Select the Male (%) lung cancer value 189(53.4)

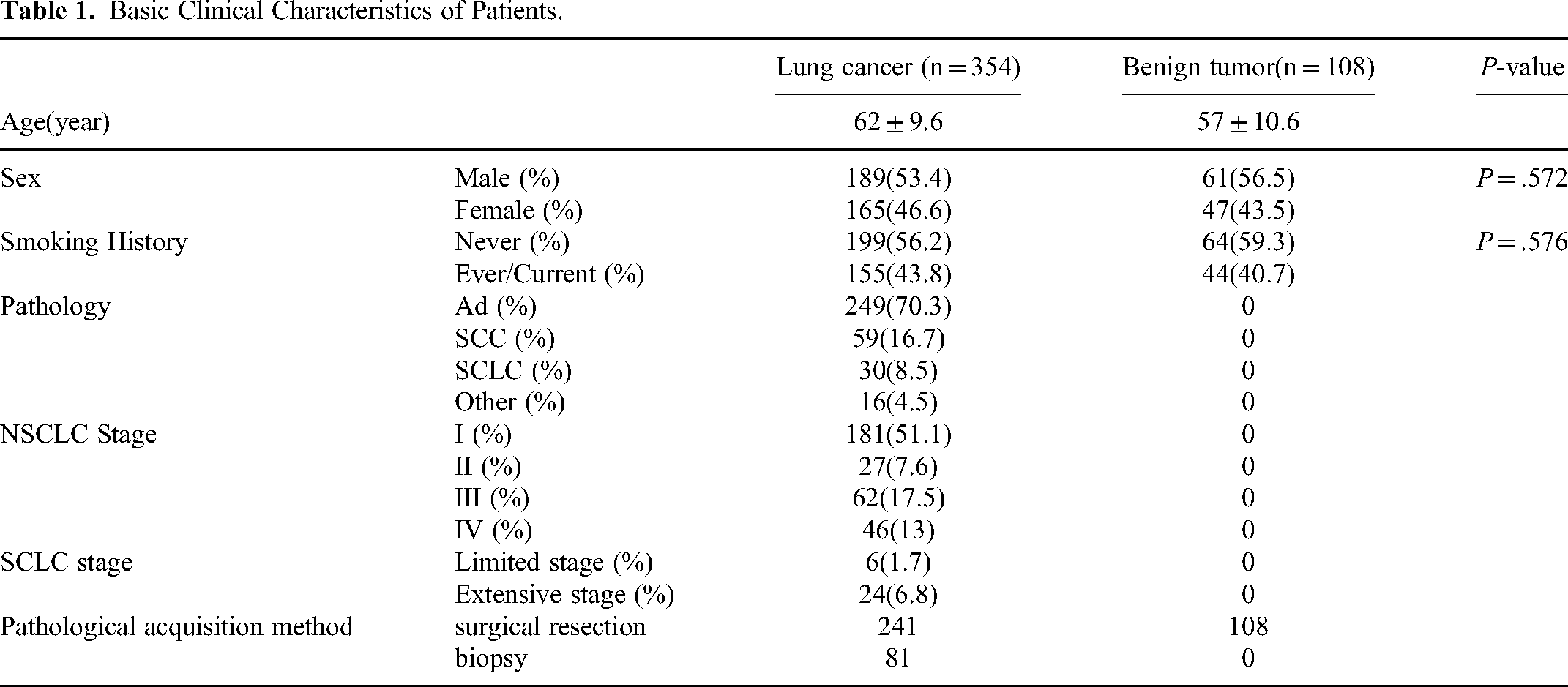(898, 179)
